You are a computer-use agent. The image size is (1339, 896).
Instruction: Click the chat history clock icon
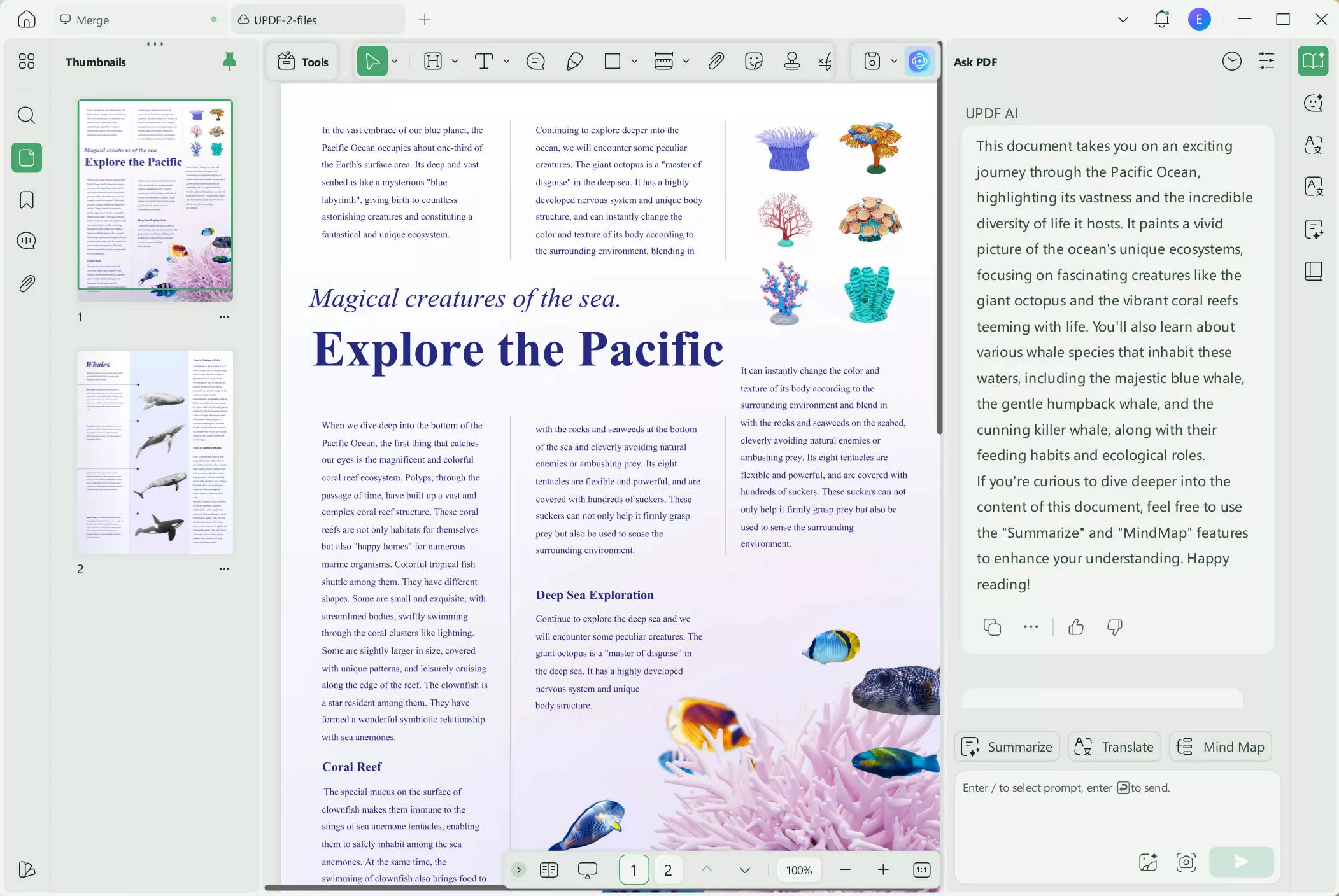pyautogui.click(x=1231, y=61)
